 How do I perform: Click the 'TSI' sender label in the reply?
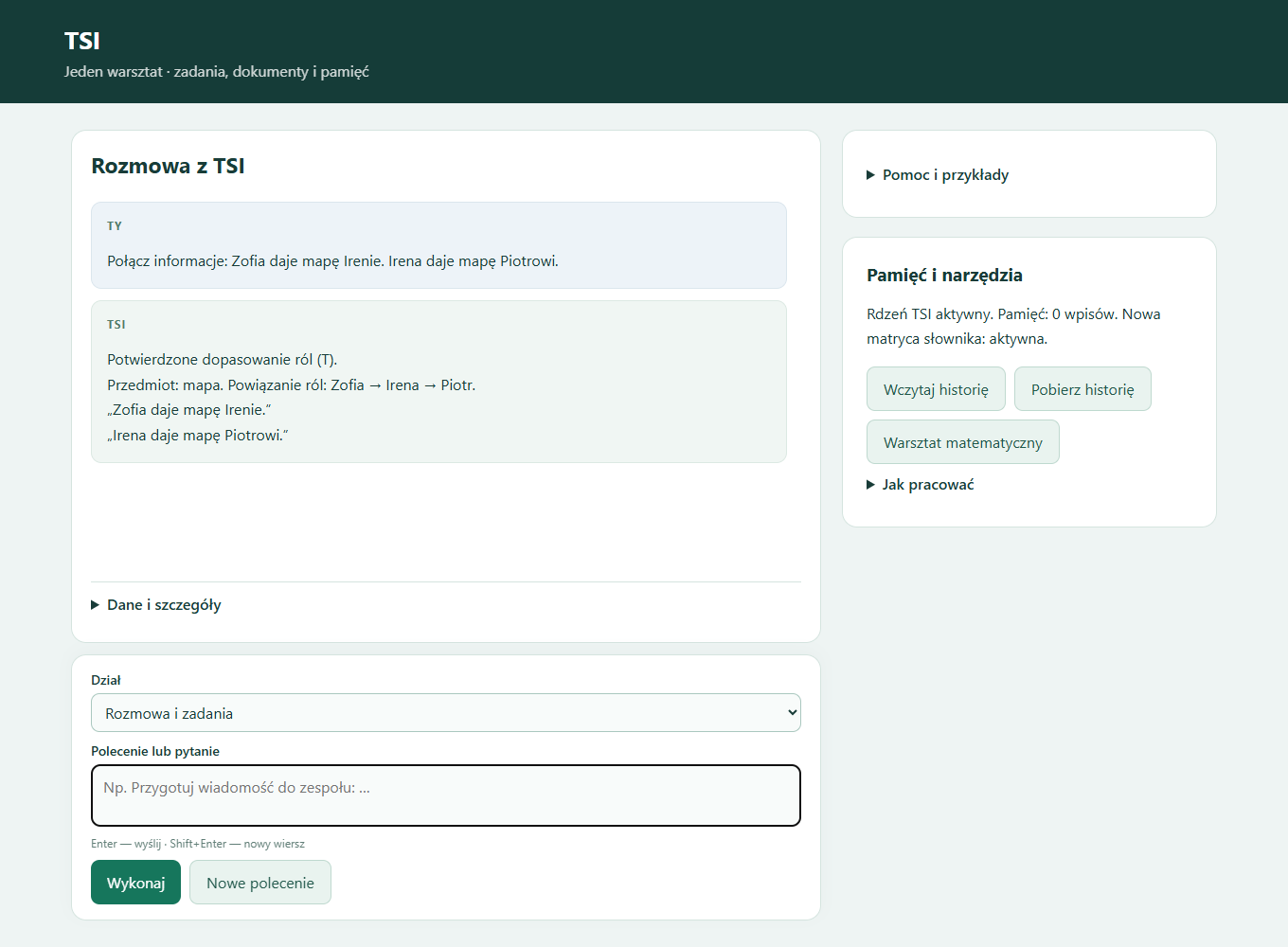116,325
